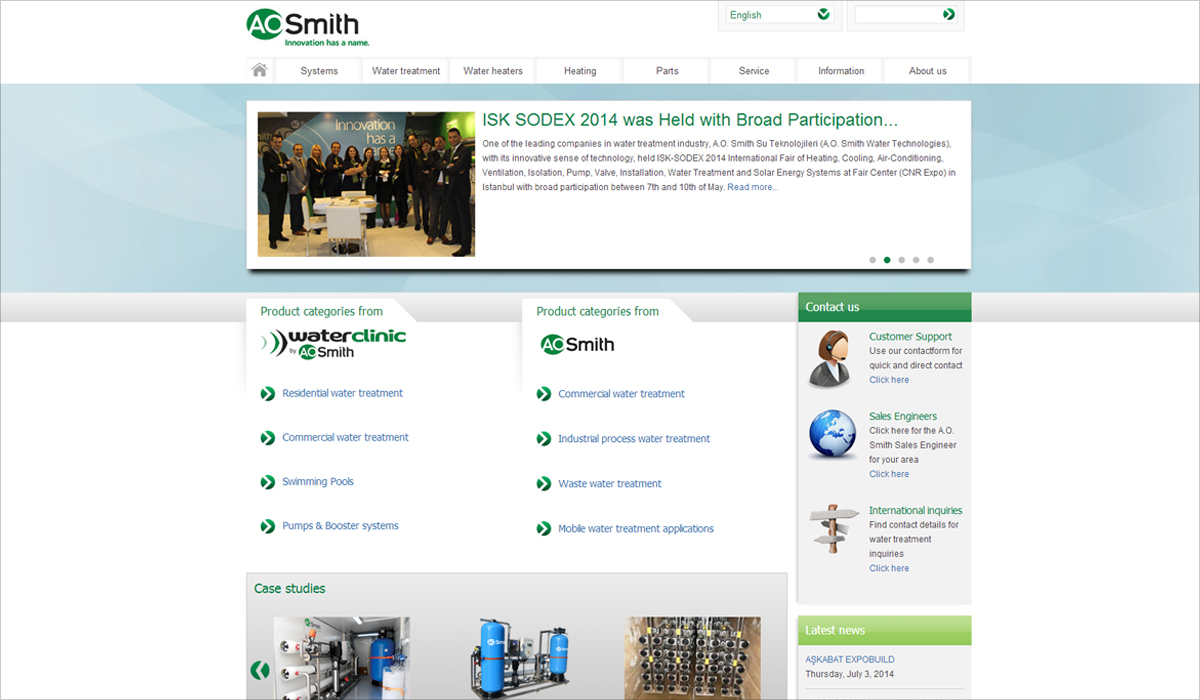Click the search field's green arrow button
1200x700 pixels.
(x=948, y=14)
